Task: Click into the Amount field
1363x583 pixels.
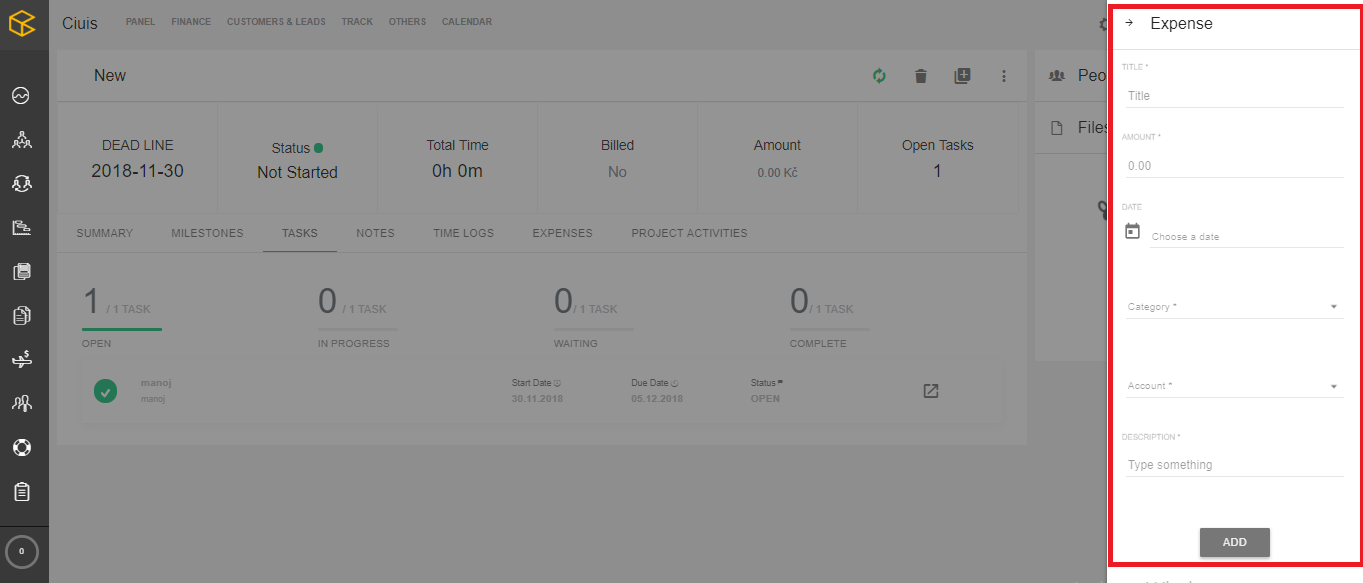Action: pos(1233,166)
